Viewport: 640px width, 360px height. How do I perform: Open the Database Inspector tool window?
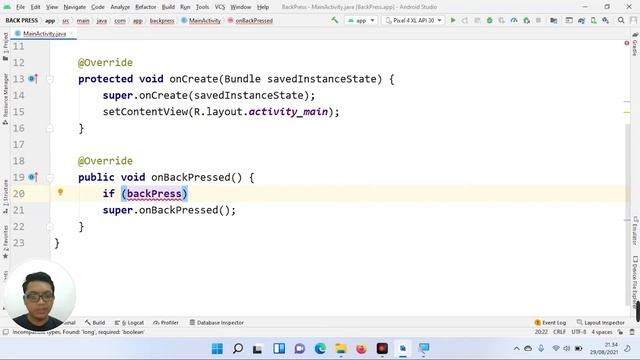pyautogui.click(x=216, y=322)
